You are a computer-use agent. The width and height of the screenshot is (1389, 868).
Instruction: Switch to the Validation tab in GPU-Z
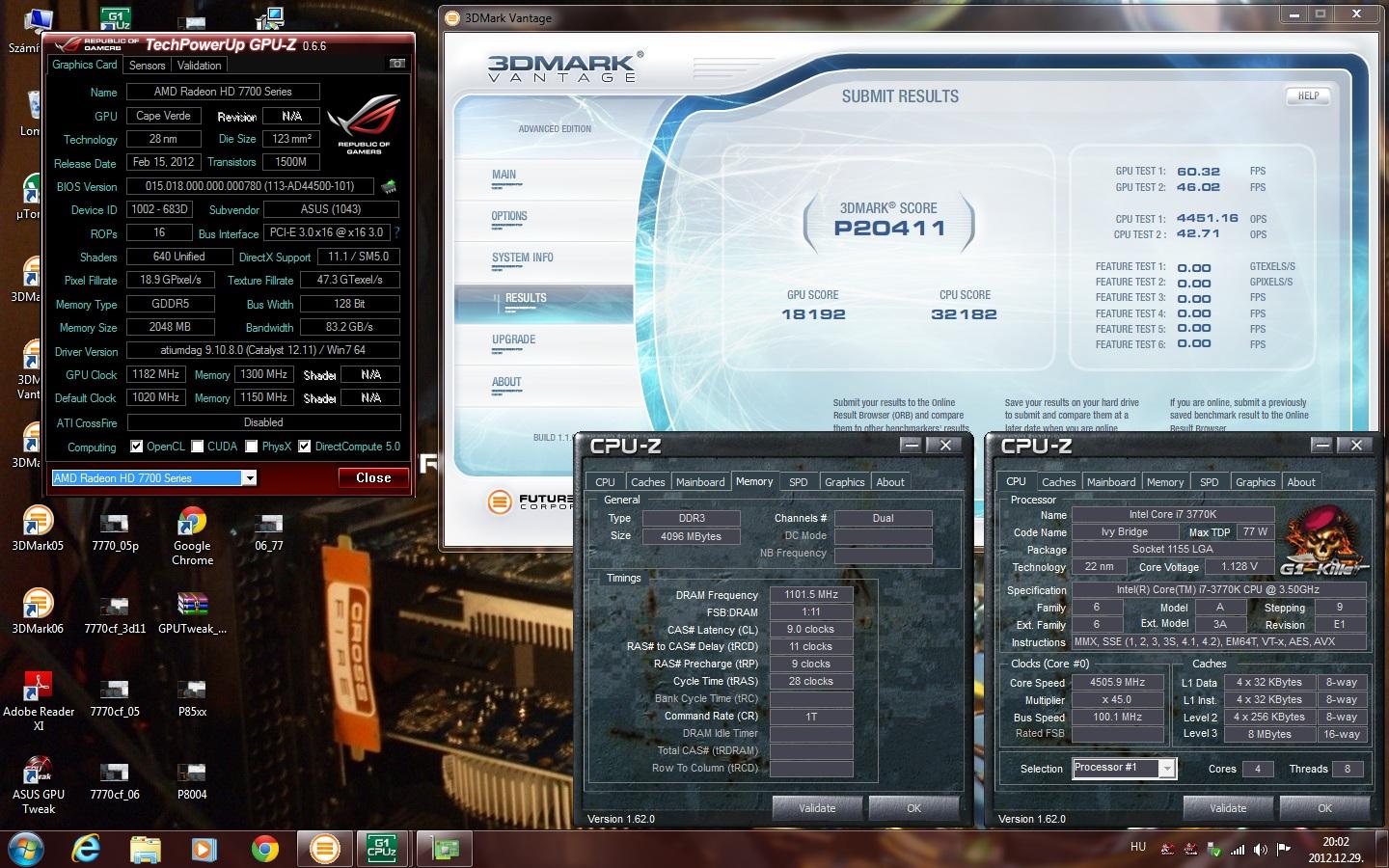[200, 65]
